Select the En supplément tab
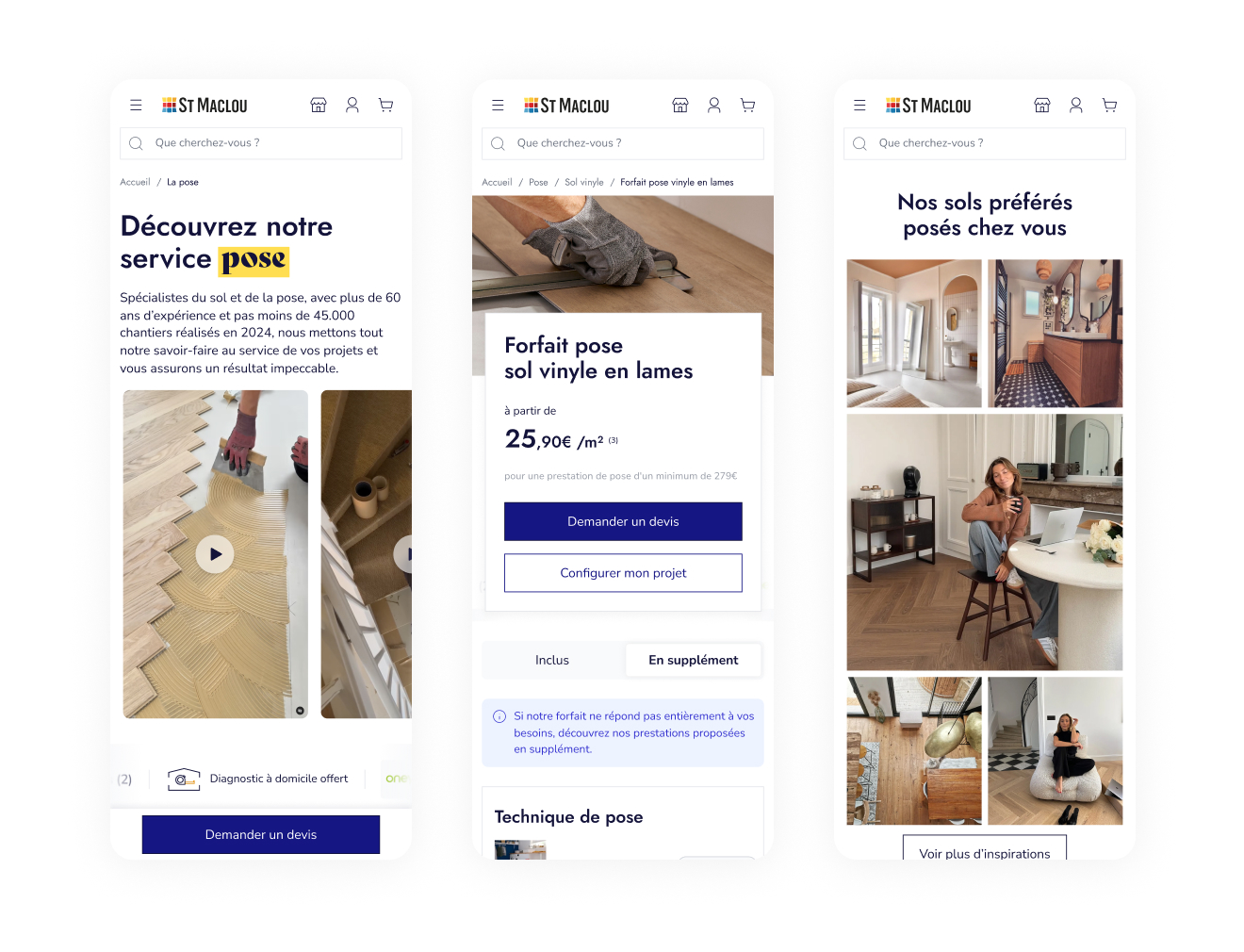The image size is (1244, 952). [x=693, y=660]
